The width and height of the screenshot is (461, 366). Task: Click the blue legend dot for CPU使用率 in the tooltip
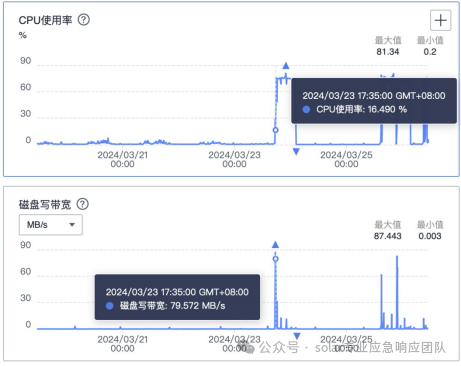pyautogui.click(x=306, y=109)
